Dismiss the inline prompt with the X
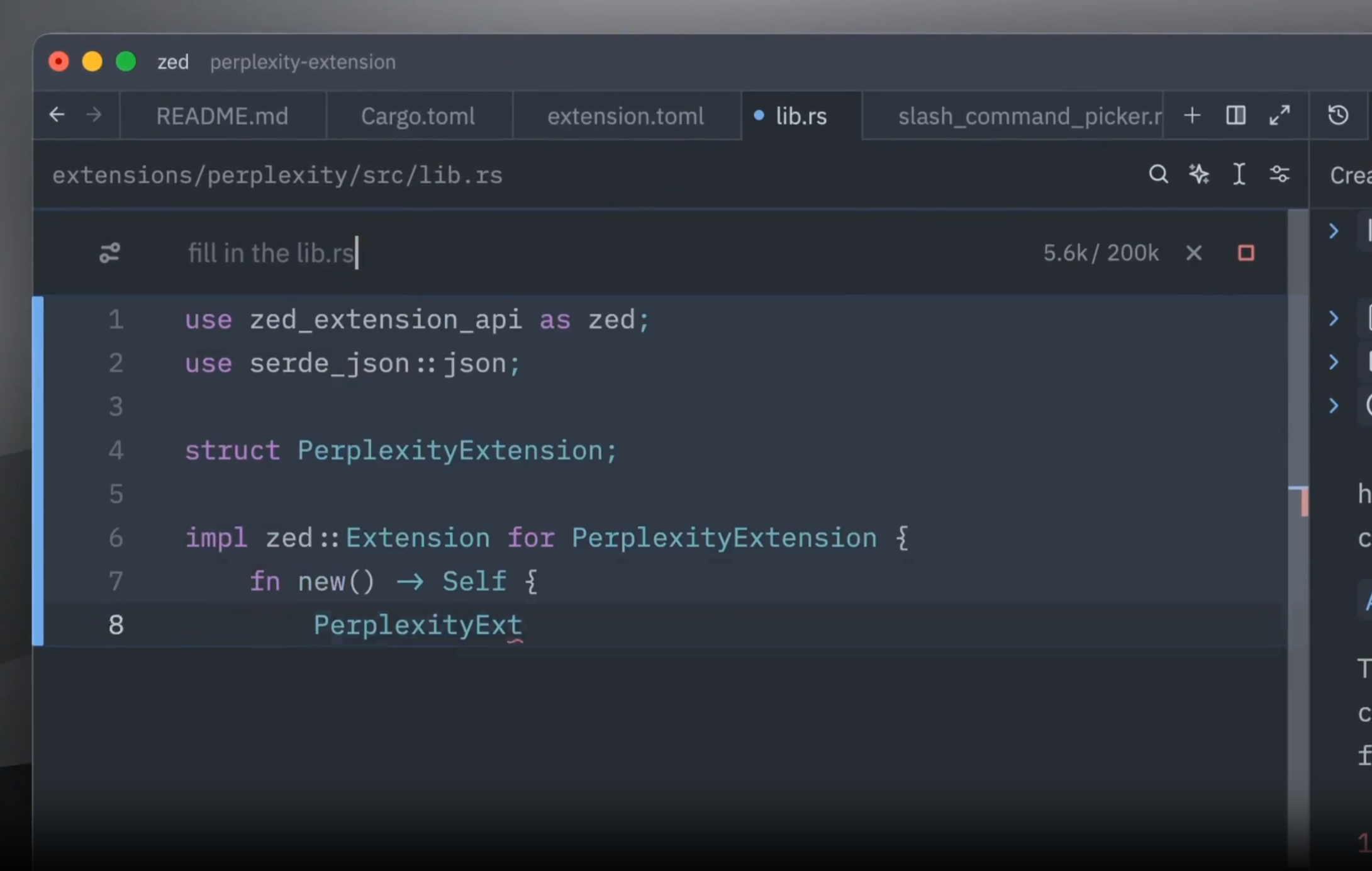Screen dimensions: 1372x871 pos(1193,253)
